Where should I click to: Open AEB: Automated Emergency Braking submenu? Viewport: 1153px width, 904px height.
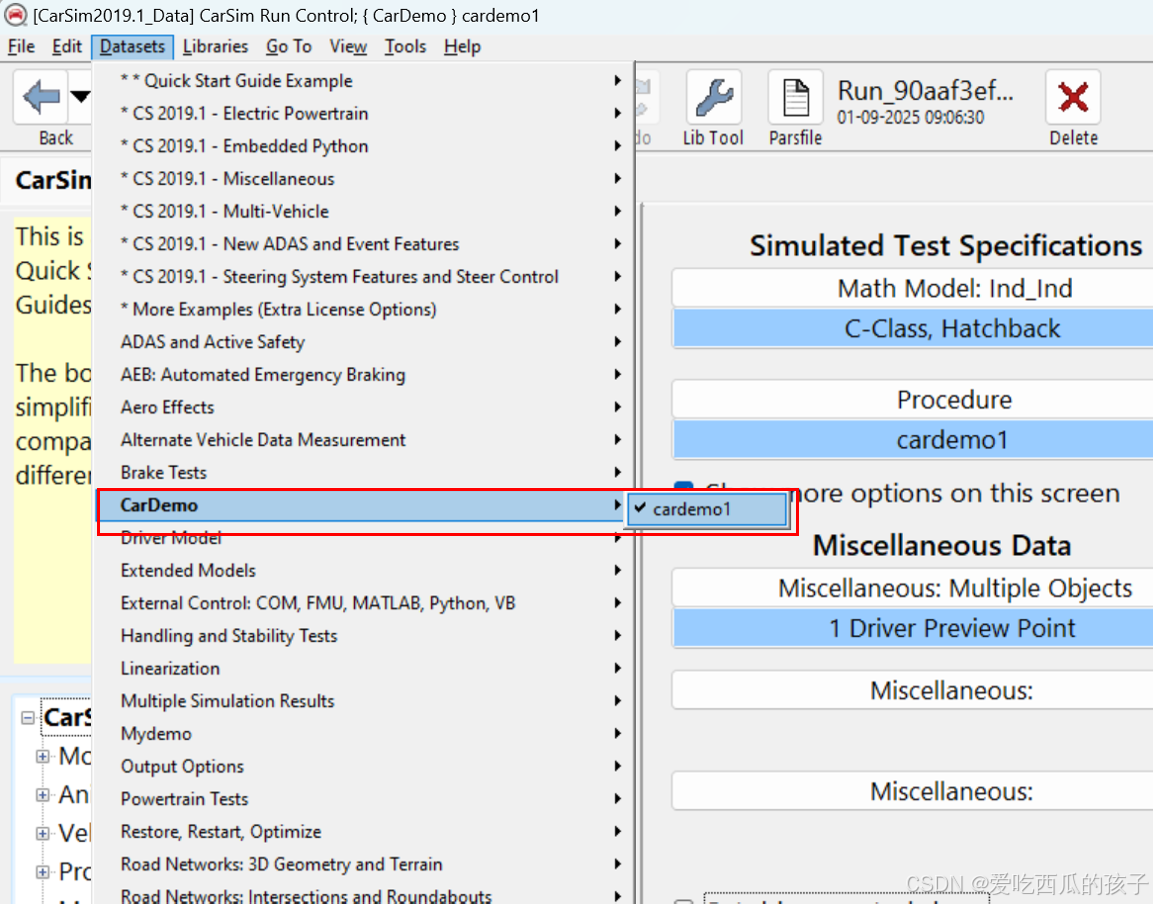362,374
